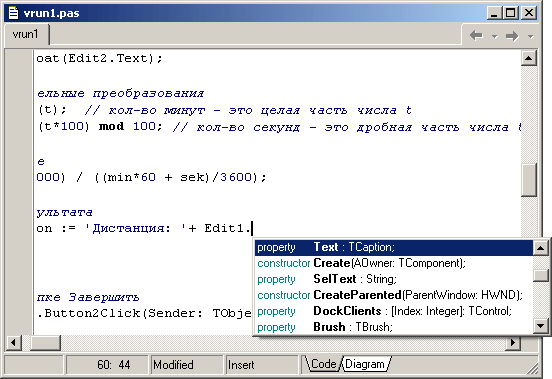The width and height of the screenshot is (552, 379).
Task: Click the completion list scroll down arrow
Action: click(x=541, y=326)
